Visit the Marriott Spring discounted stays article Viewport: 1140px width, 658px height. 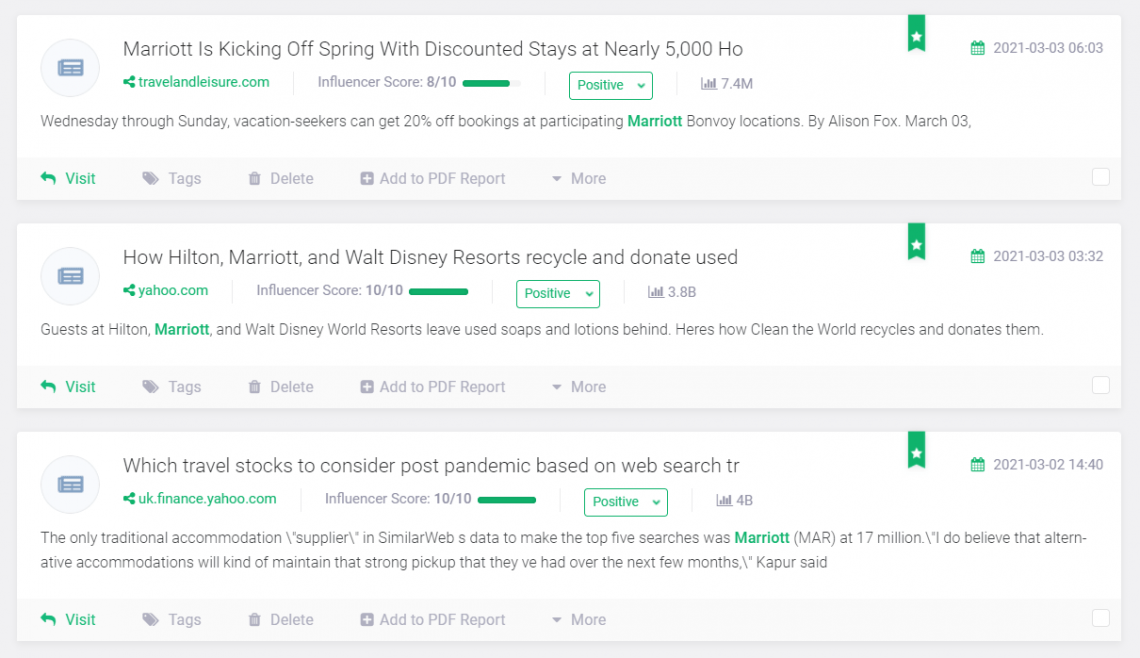(69, 179)
